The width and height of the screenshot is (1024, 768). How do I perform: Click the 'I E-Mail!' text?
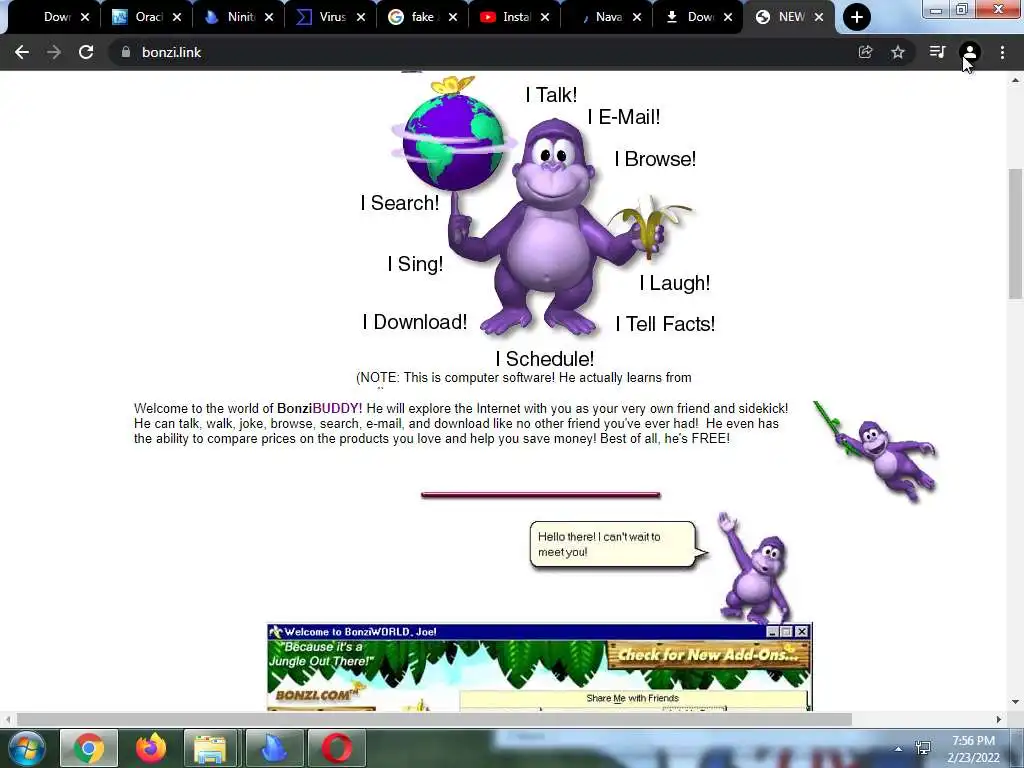point(624,117)
